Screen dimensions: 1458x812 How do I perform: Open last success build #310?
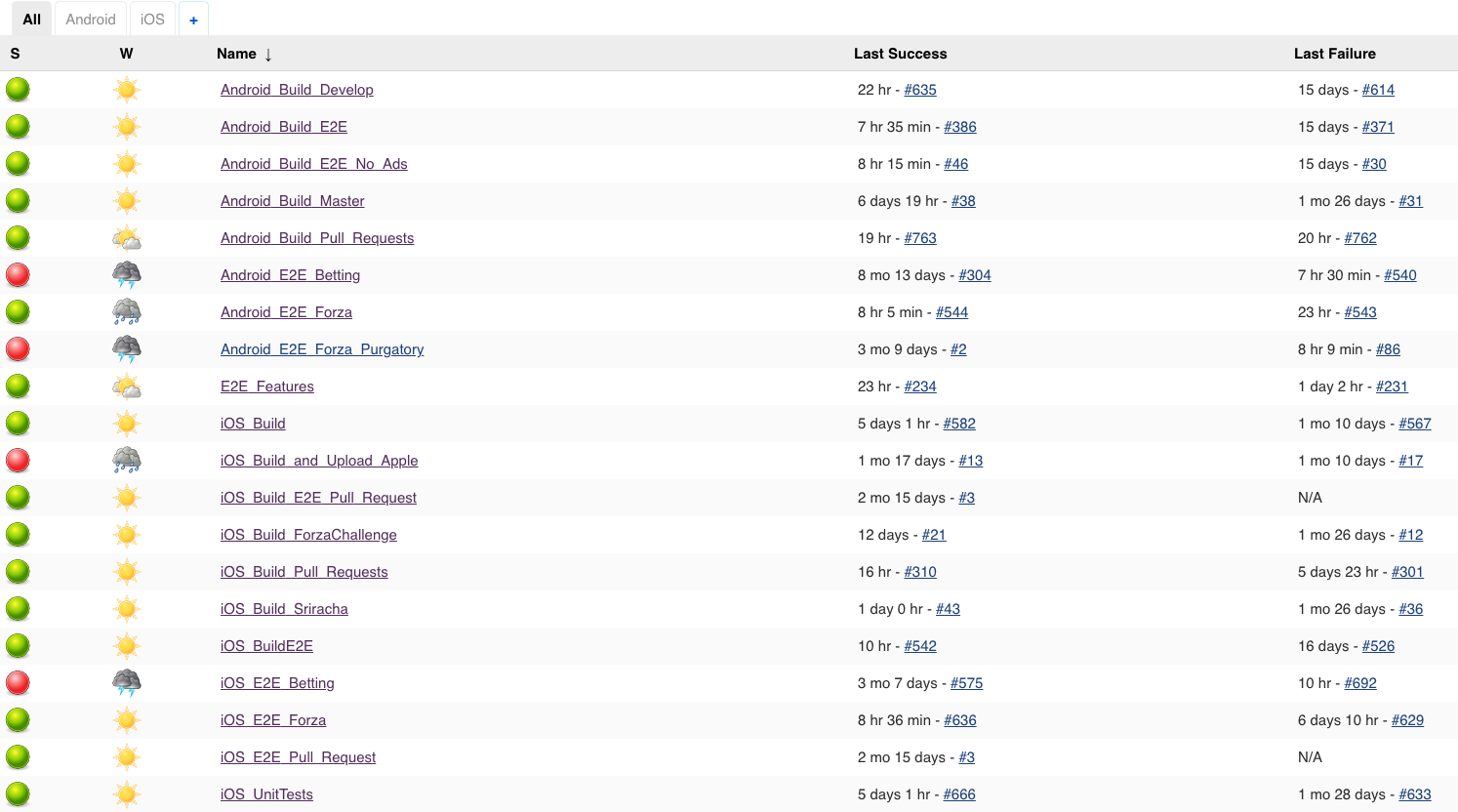pos(920,572)
